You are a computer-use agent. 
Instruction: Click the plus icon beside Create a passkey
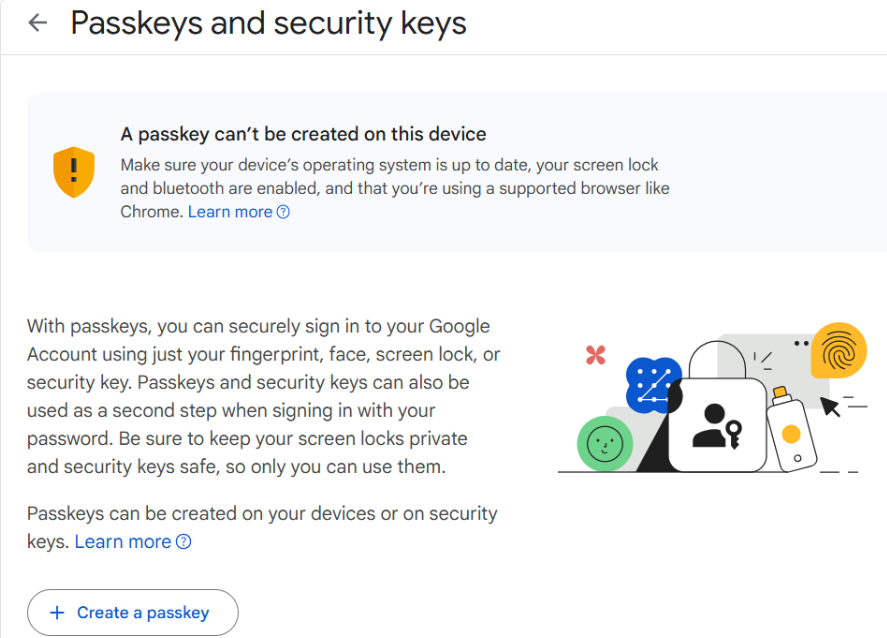(57, 613)
